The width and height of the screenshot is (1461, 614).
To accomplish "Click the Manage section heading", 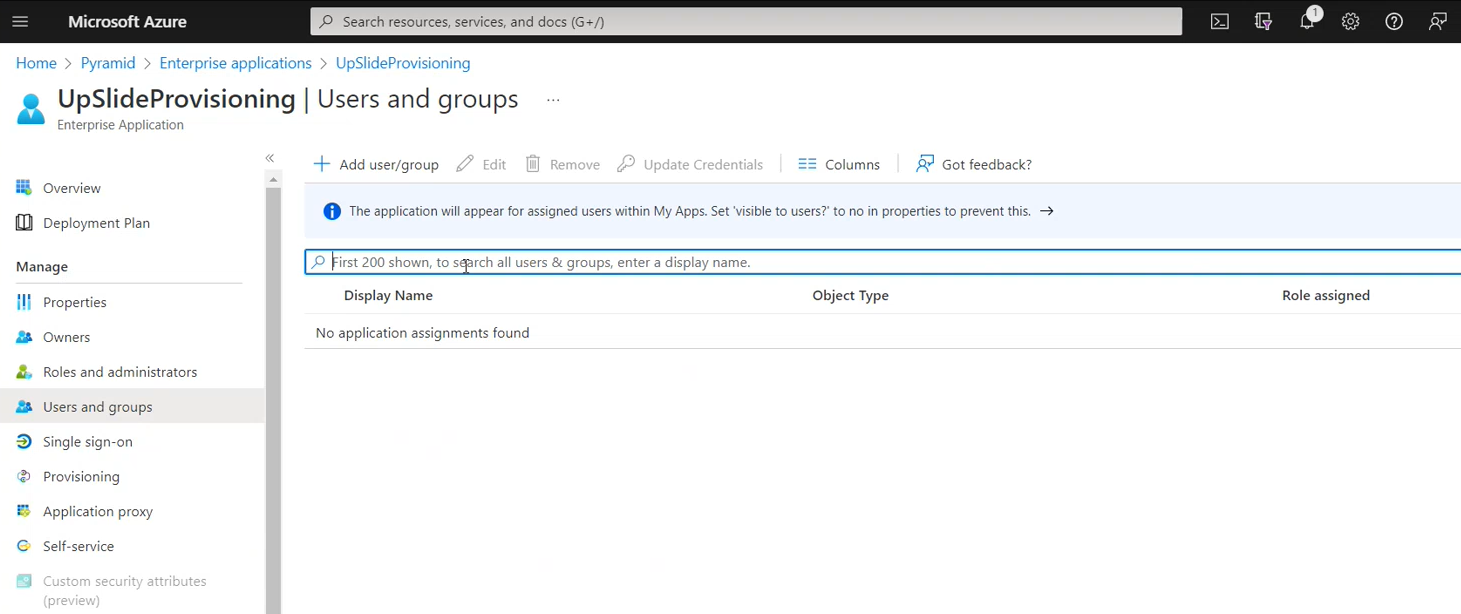I will pos(42,267).
